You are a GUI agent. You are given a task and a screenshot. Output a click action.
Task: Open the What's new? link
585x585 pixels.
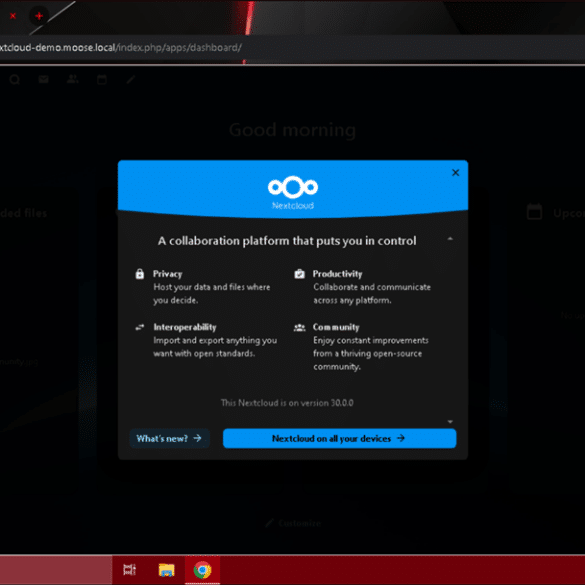[x=169, y=438]
